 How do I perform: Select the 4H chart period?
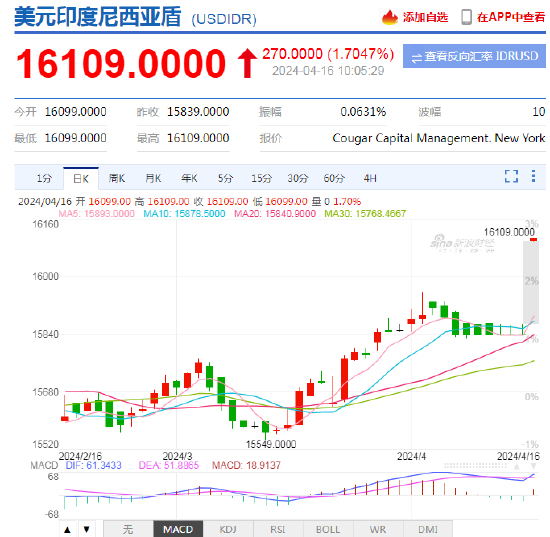pos(370,179)
